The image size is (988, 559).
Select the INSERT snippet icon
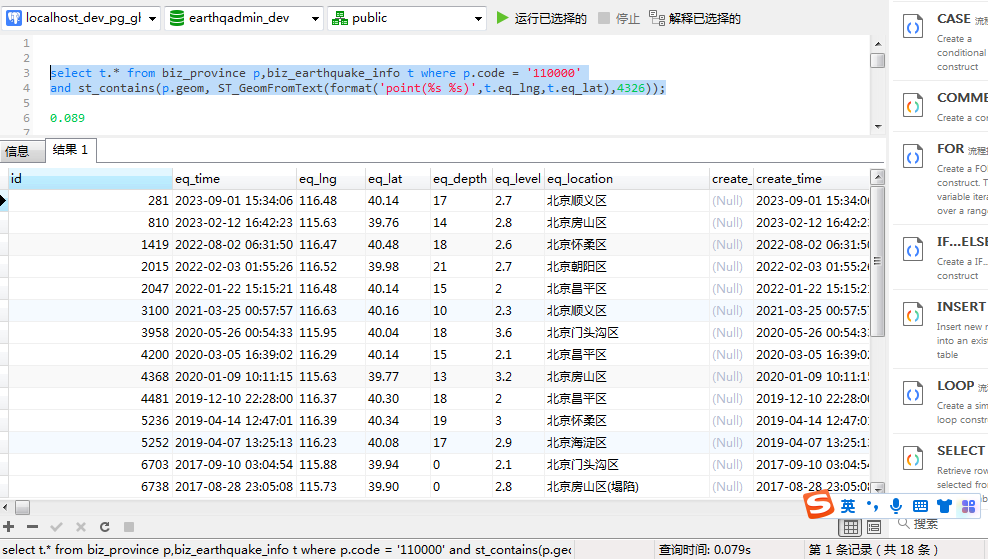click(x=913, y=314)
